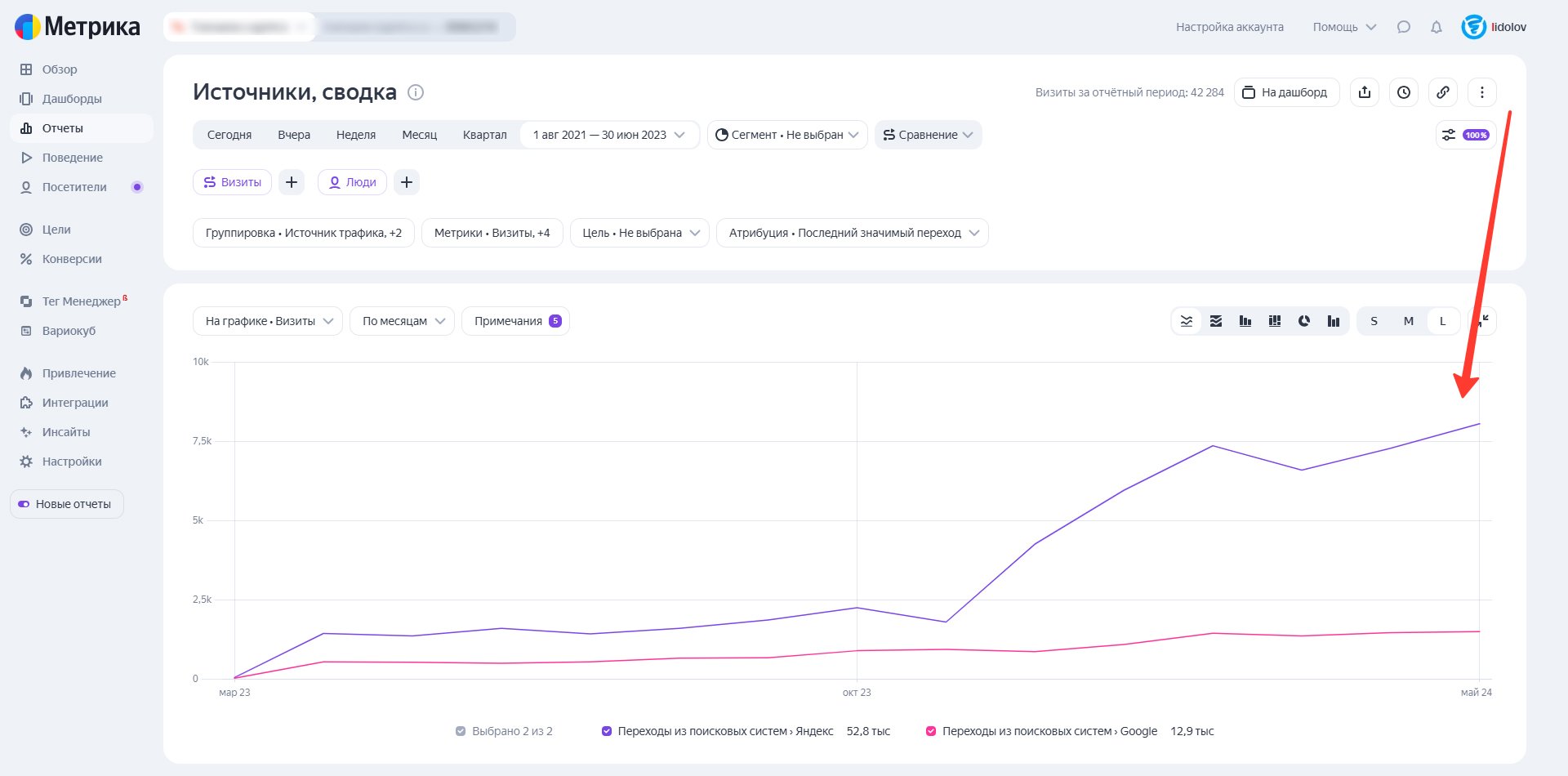Open the Примечания button
1568x776 pixels.
(x=515, y=321)
